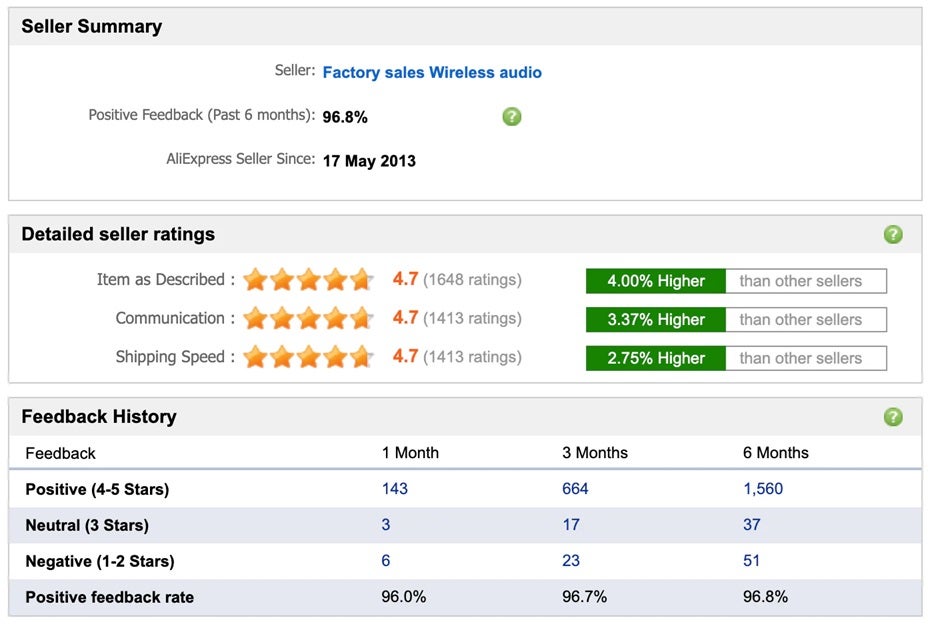View 51 negative feedbacks for 6 months
930x635 pixels.
752,561
